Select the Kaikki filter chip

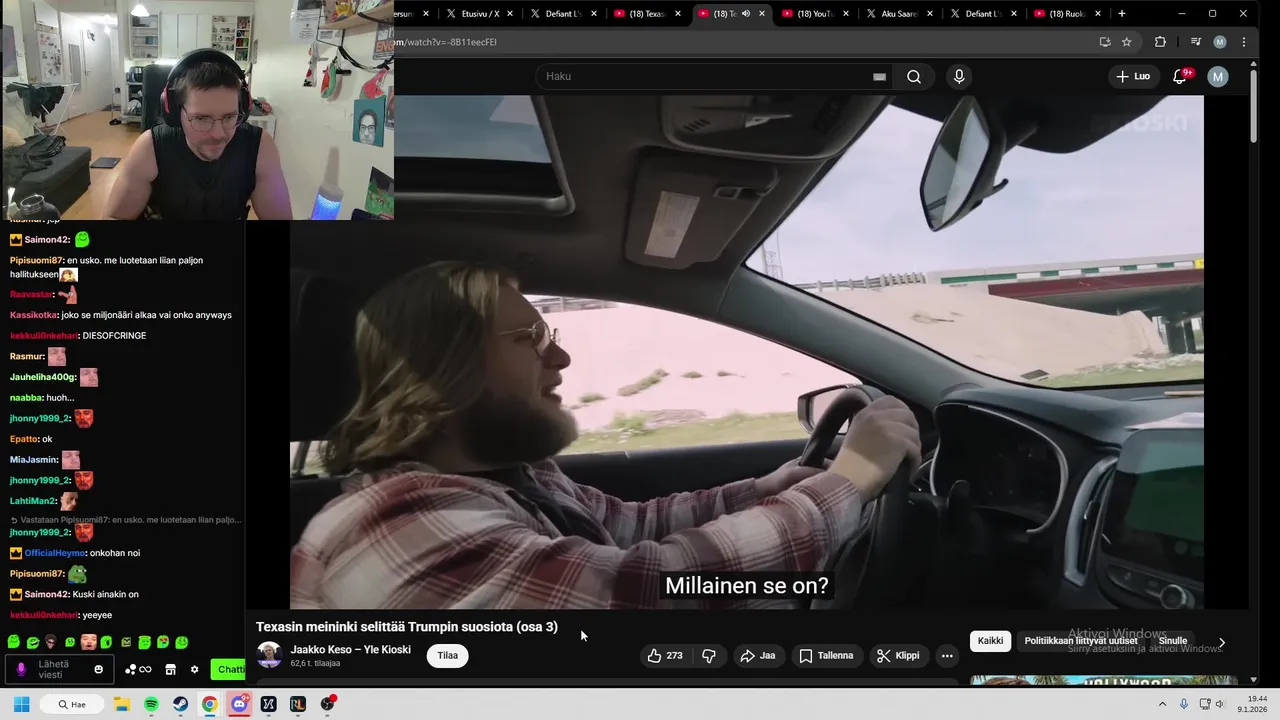(990, 641)
